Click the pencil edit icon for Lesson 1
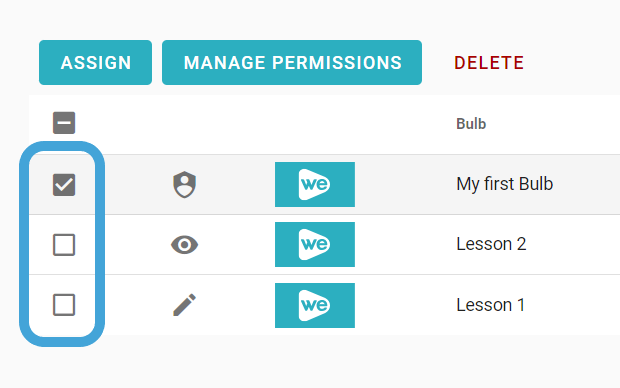This screenshot has height=388, width=620. tap(185, 305)
